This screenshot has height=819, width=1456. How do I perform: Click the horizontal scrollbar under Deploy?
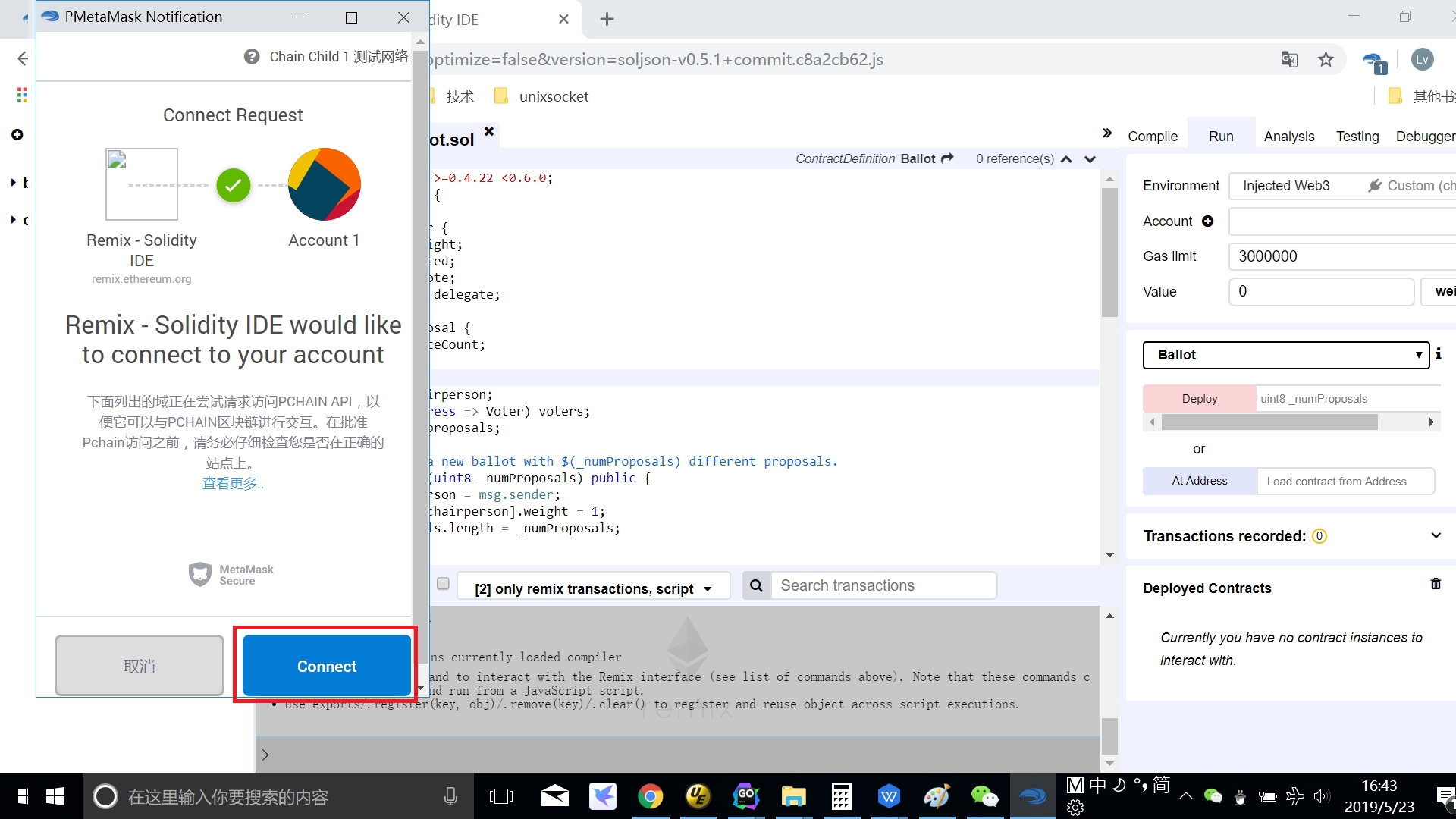pos(1269,422)
